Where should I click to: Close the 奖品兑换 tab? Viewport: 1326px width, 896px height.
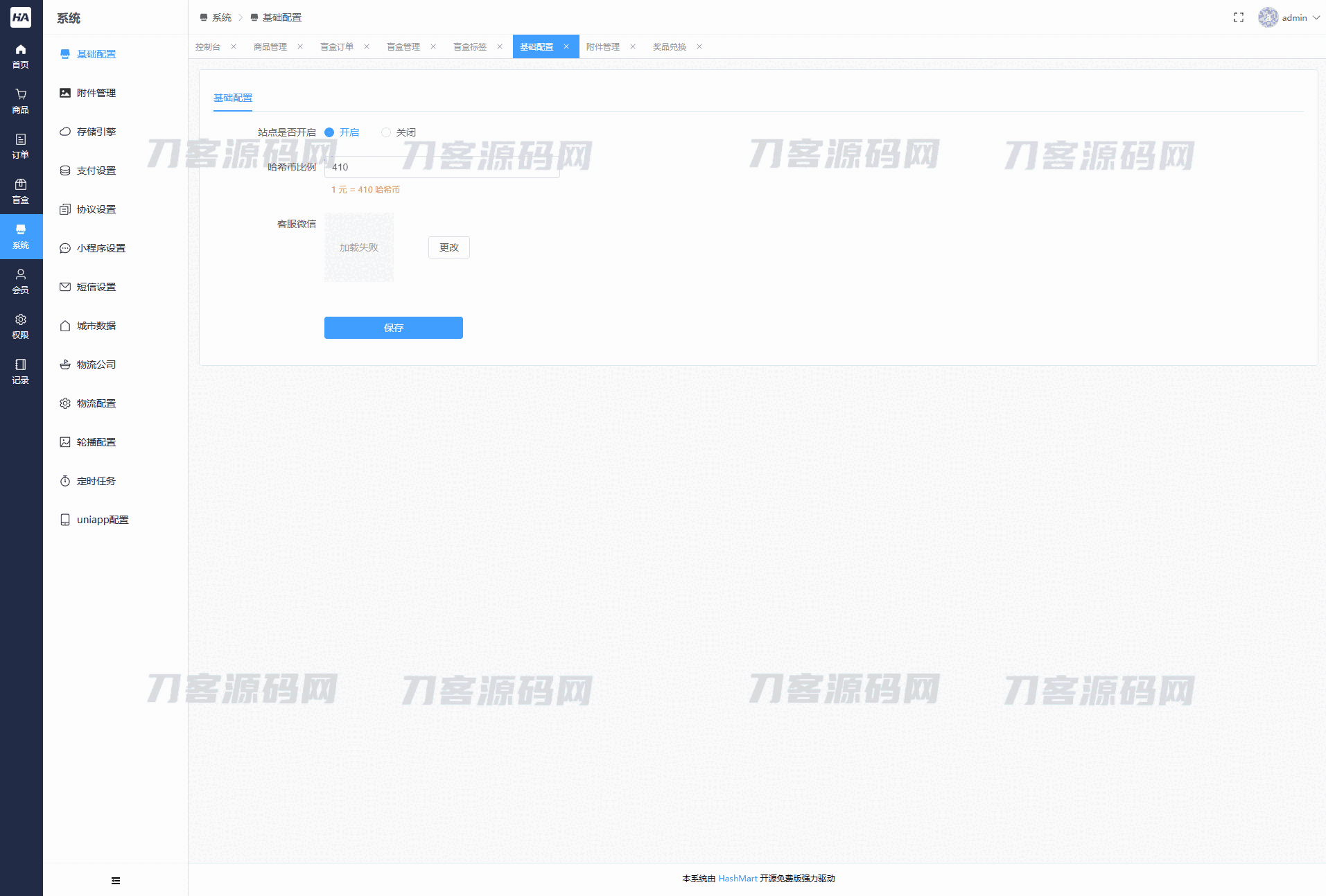click(x=699, y=47)
